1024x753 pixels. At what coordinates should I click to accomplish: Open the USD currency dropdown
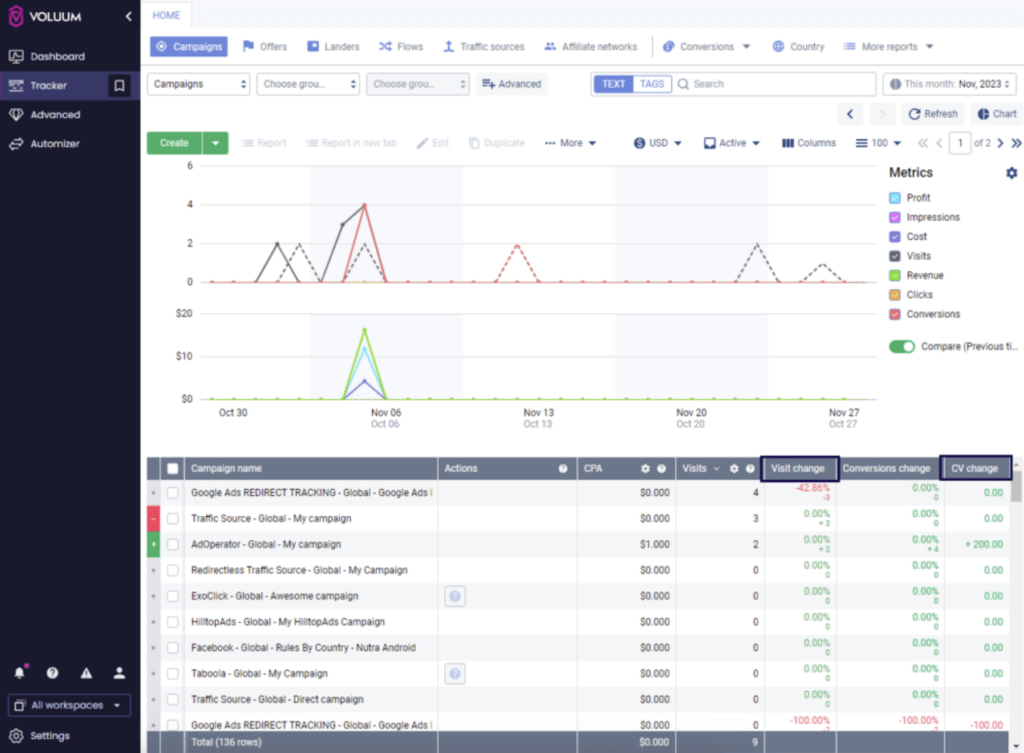click(658, 143)
